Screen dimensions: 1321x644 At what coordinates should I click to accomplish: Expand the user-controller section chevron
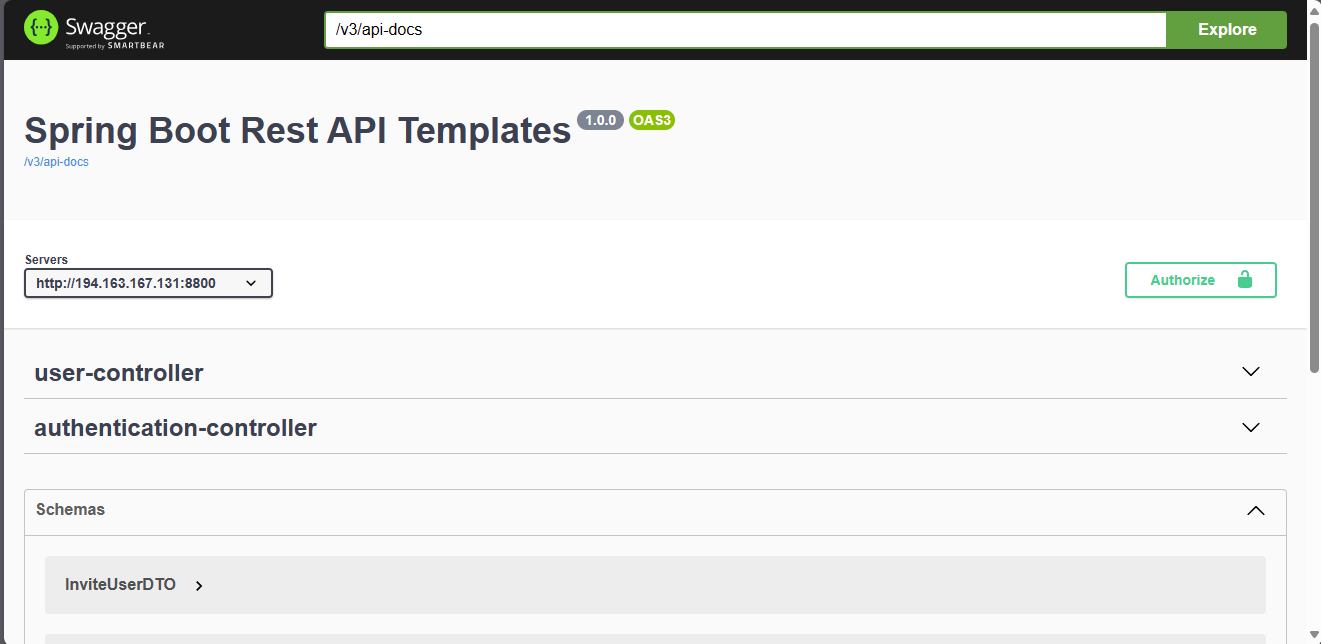[1250, 372]
